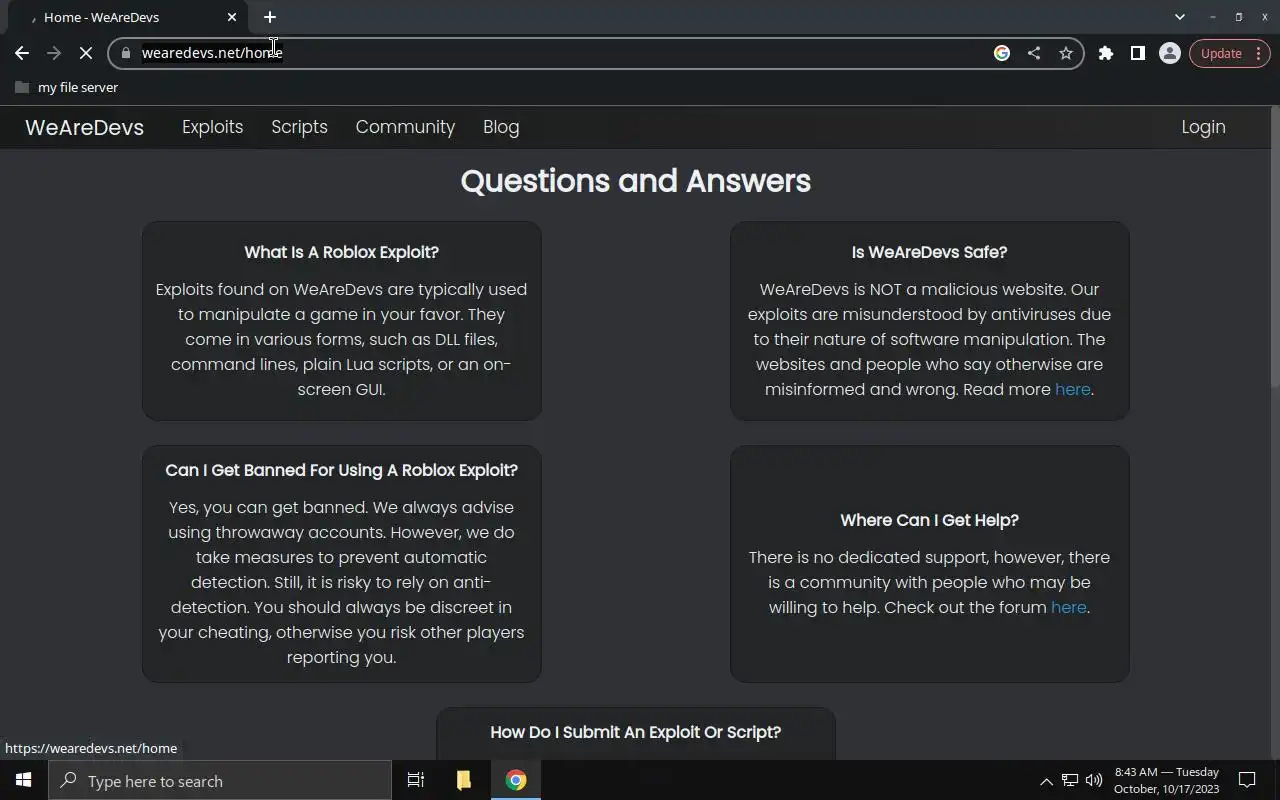Click the 'What Is A Roblox Exploit?' title
The height and width of the screenshot is (800, 1280).
coord(341,252)
